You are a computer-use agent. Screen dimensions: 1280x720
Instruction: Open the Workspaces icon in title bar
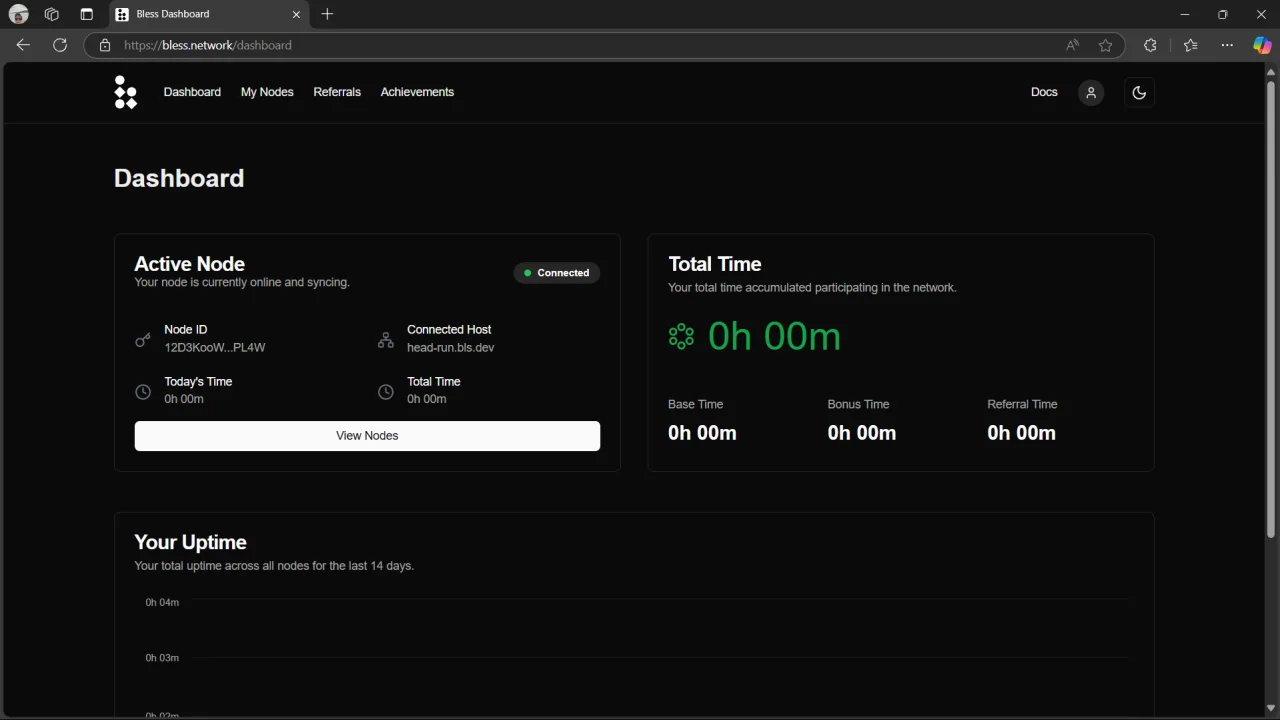click(52, 14)
